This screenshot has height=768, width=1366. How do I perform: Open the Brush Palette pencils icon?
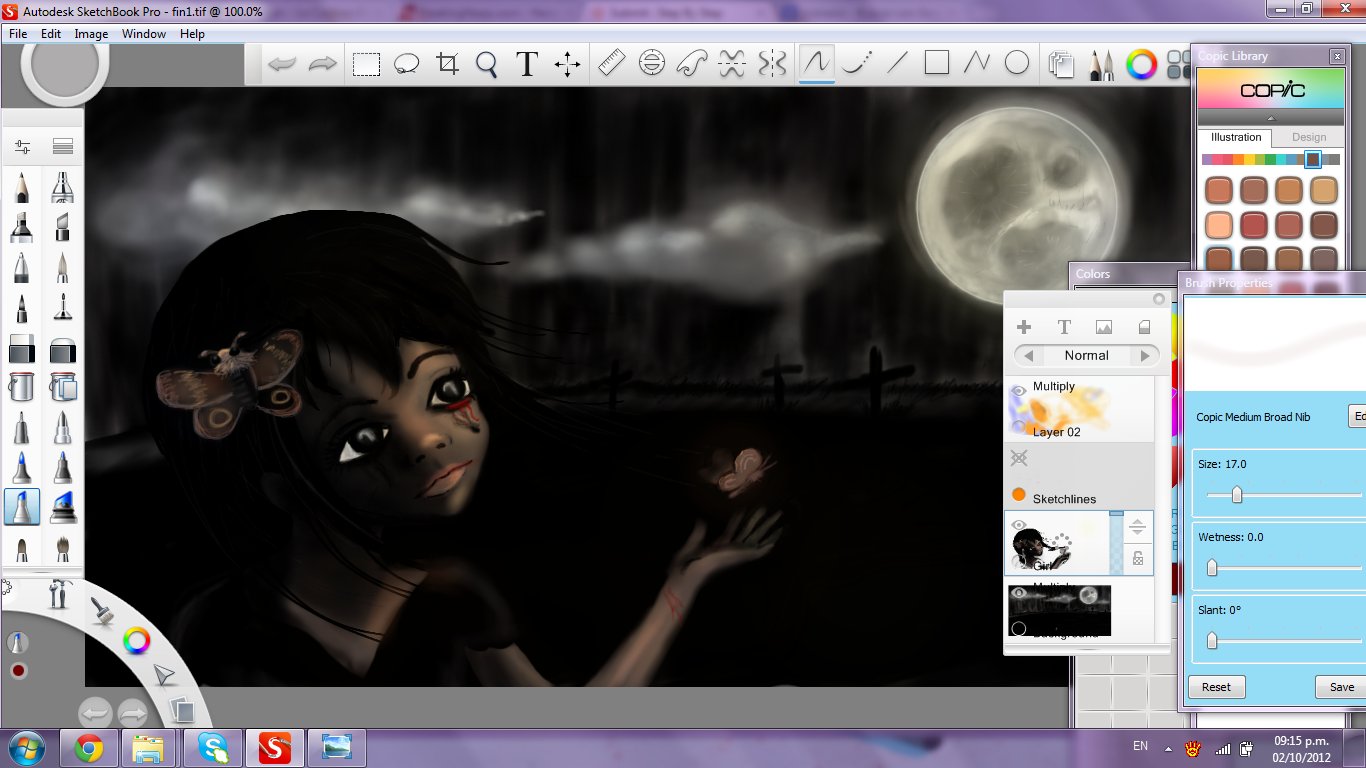(x=1101, y=65)
